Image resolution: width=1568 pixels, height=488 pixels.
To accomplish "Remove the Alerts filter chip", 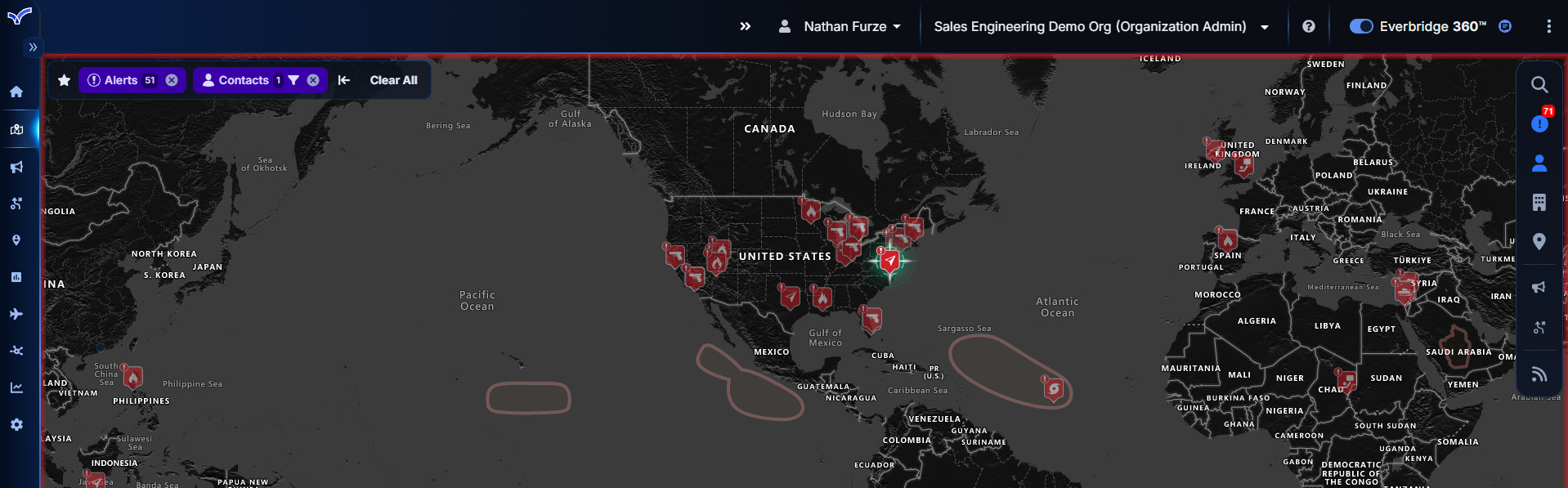I will tap(172, 80).
